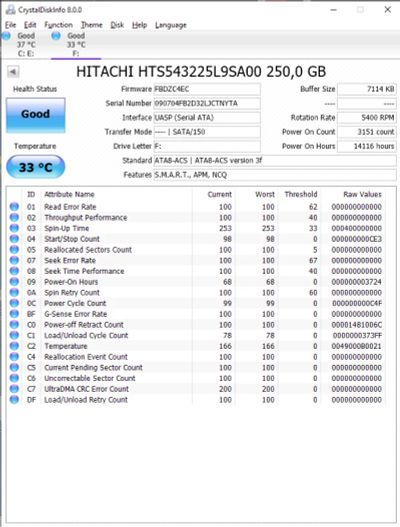
Task: Open the Language menu
Action: coord(170,25)
